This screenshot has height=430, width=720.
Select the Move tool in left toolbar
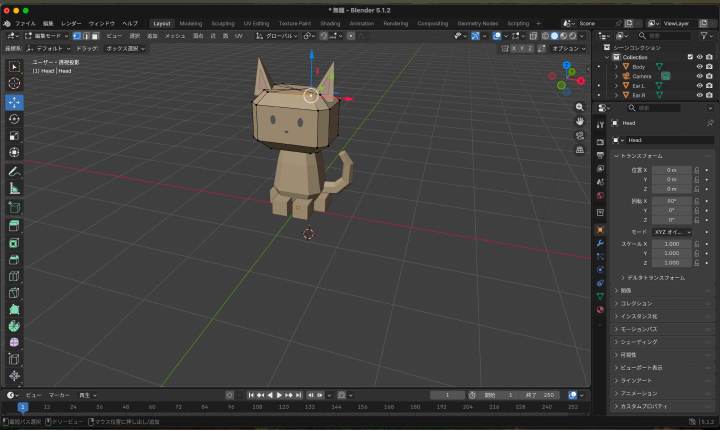[14, 102]
